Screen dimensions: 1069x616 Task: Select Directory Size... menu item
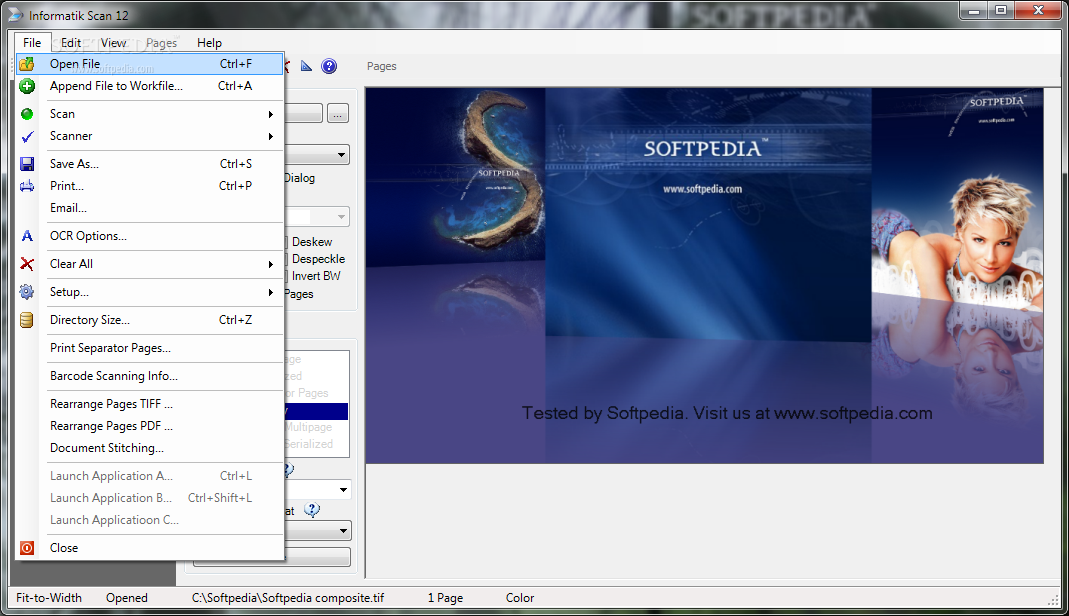coord(149,320)
